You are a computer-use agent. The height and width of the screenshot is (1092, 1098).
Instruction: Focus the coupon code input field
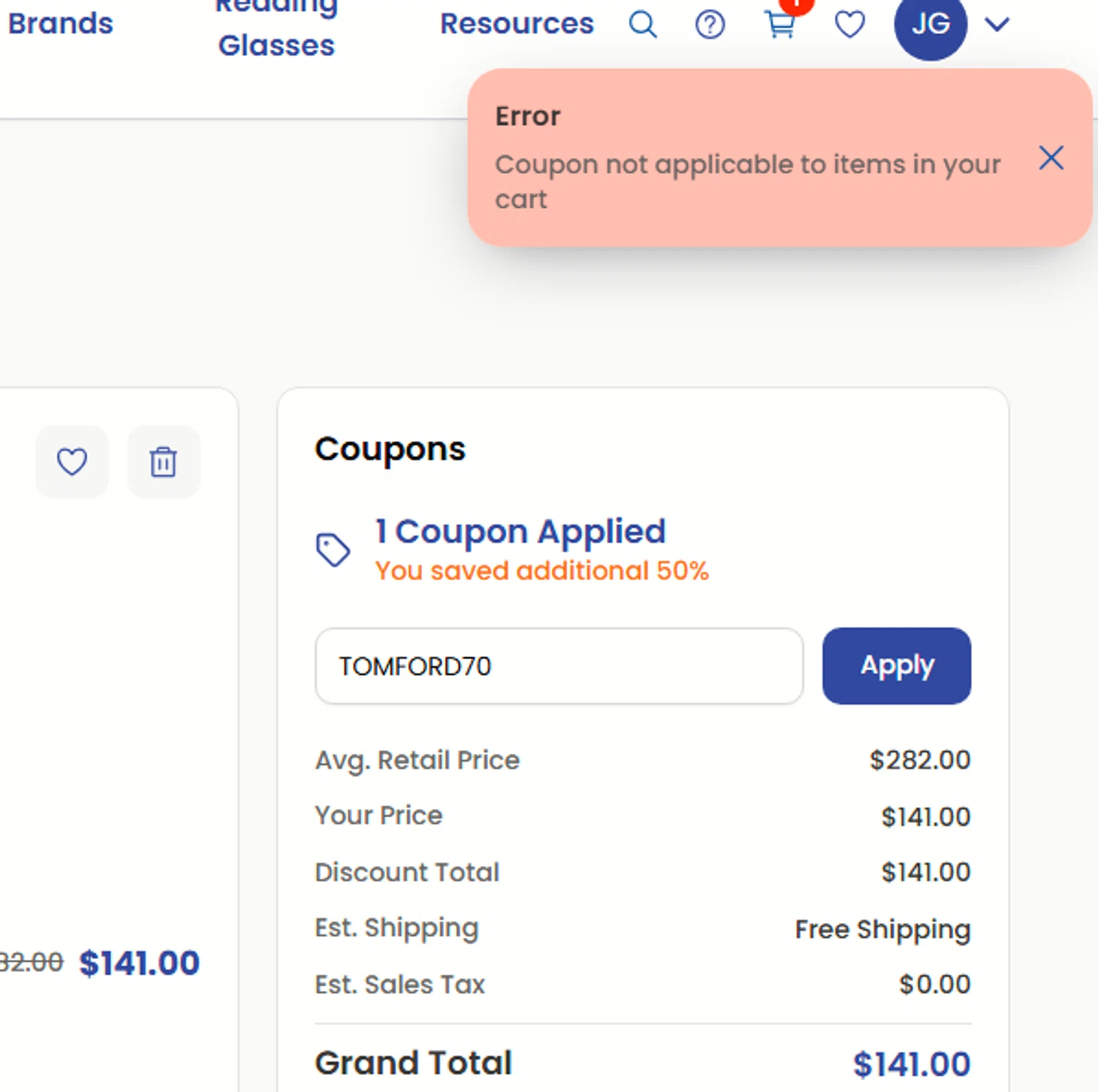[559, 666]
